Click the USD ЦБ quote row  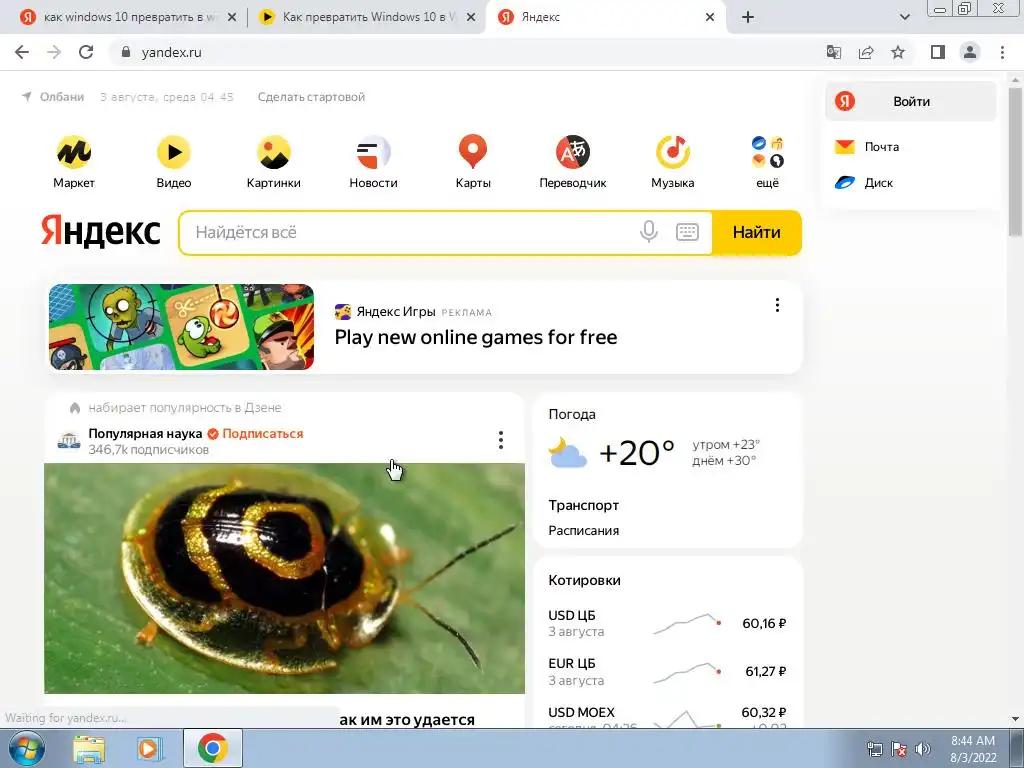pos(667,623)
